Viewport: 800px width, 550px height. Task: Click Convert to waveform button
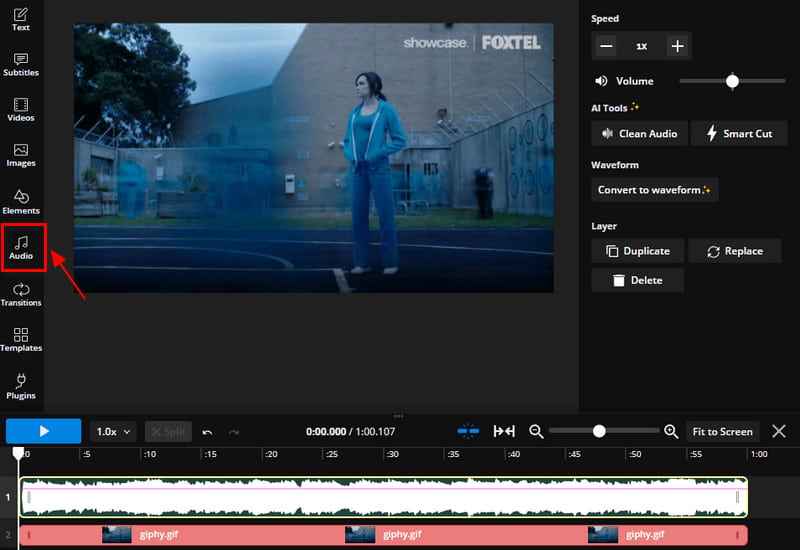coord(655,190)
